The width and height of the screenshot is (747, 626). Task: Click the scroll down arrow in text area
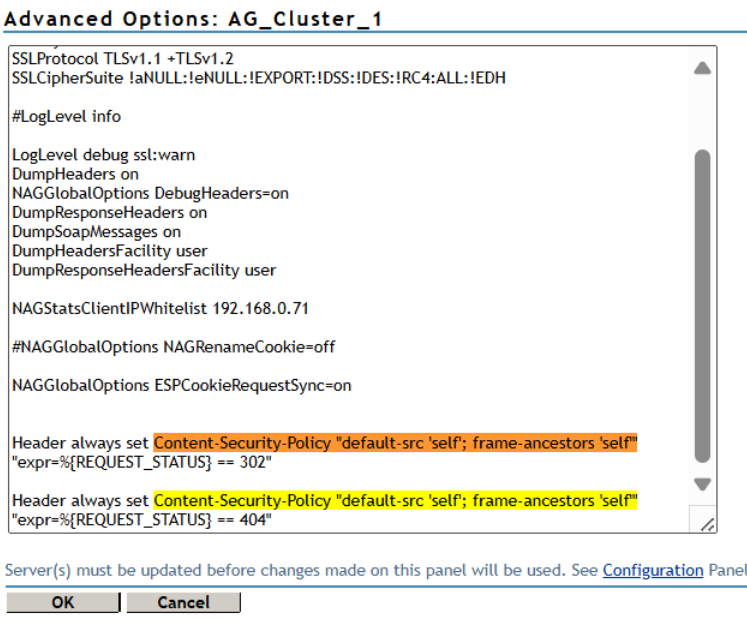pos(702,484)
